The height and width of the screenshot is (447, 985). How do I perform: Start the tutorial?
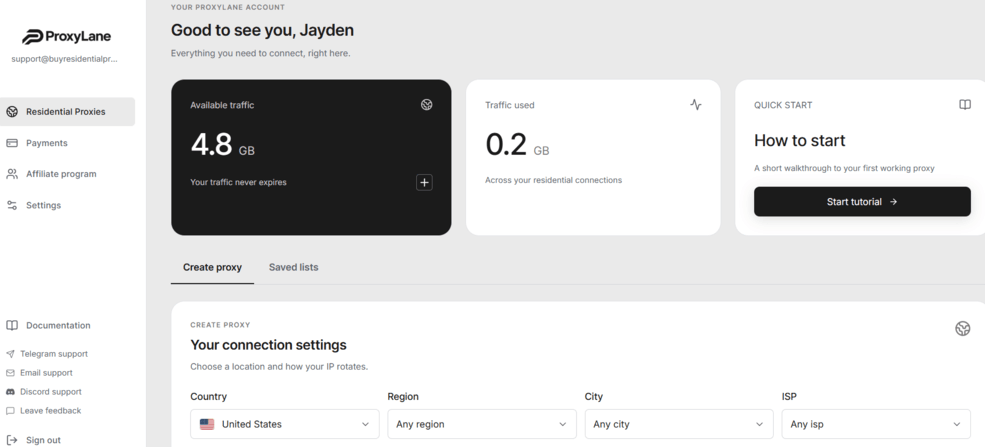[863, 202]
